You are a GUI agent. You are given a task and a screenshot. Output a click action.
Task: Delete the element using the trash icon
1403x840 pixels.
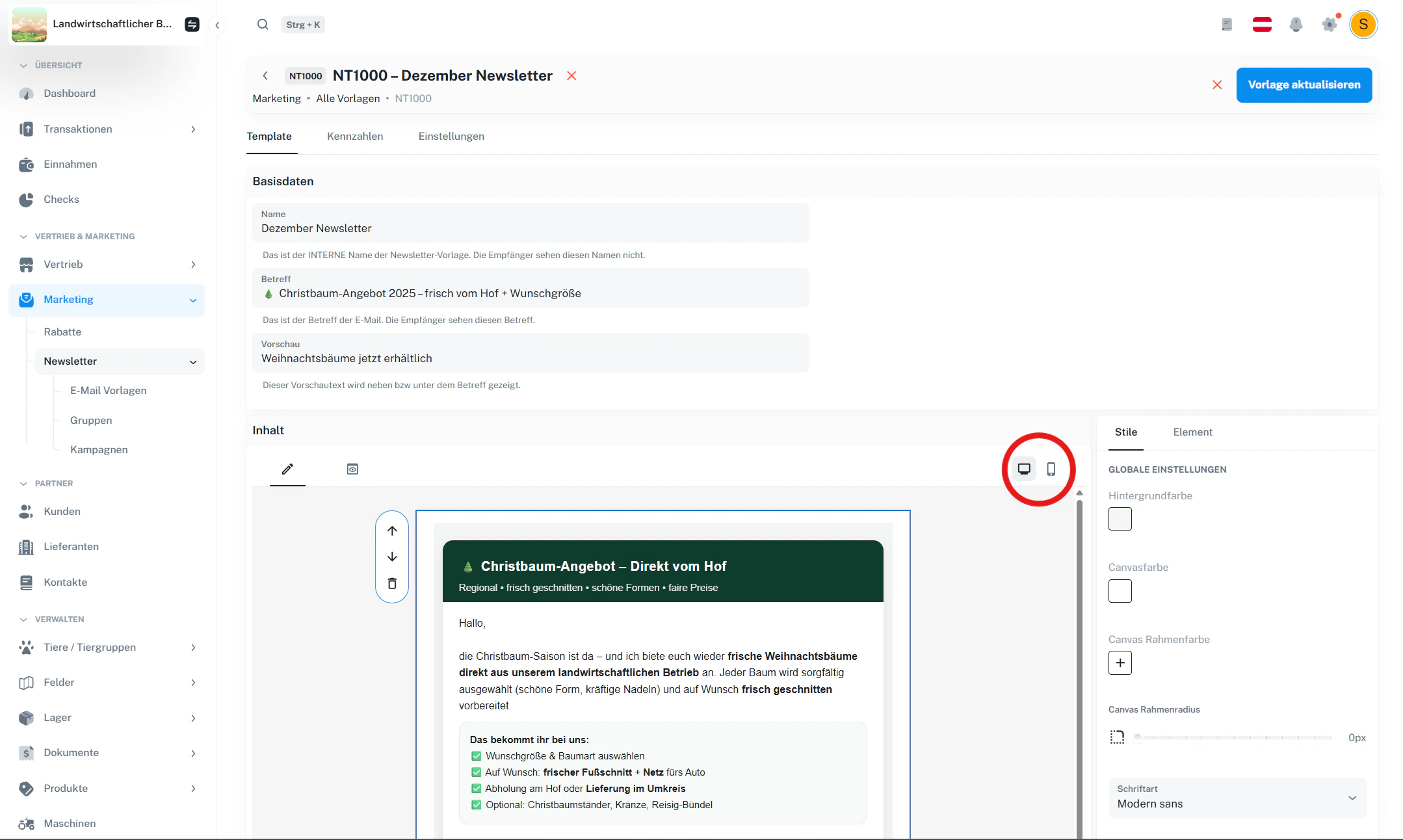tap(392, 583)
